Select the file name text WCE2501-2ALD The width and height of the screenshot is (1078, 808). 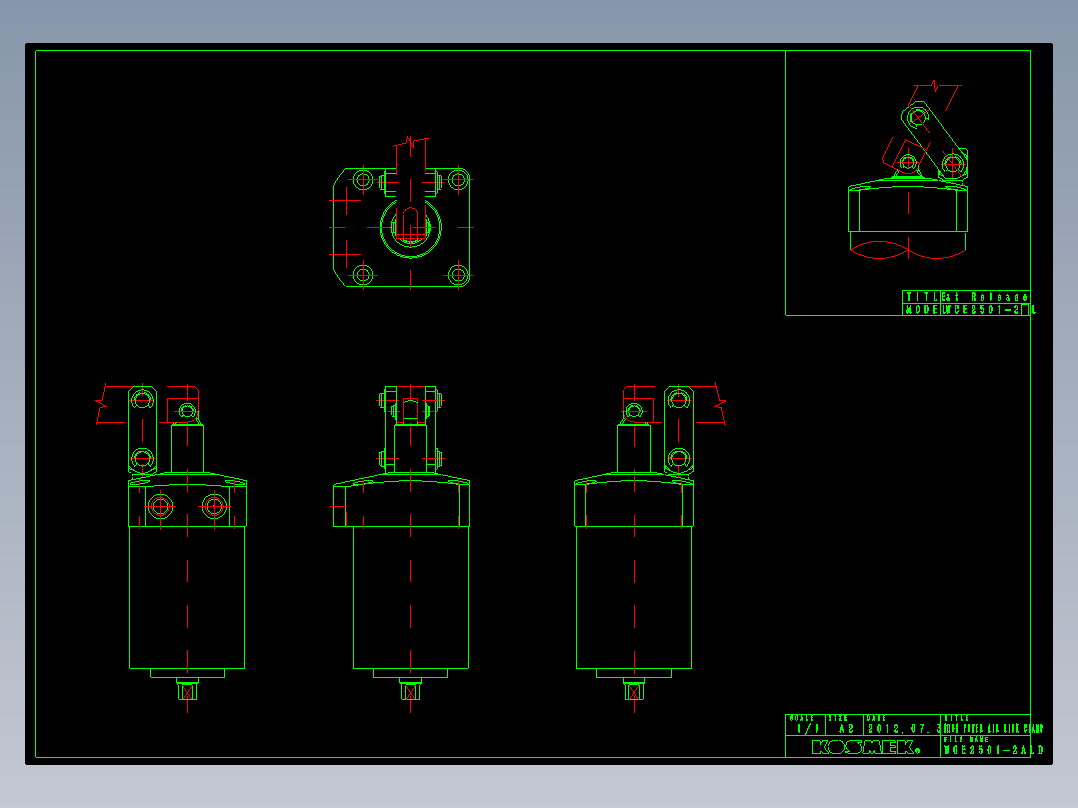(993, 750)
